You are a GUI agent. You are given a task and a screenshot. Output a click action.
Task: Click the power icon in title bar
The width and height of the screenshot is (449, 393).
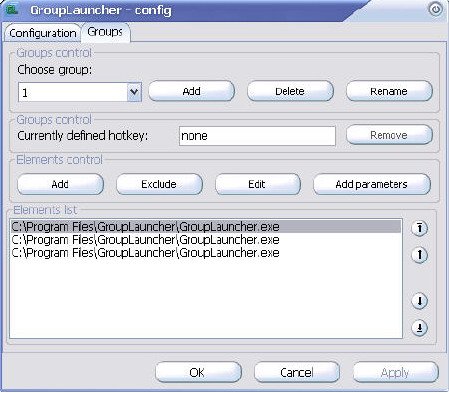click(436, 9)
